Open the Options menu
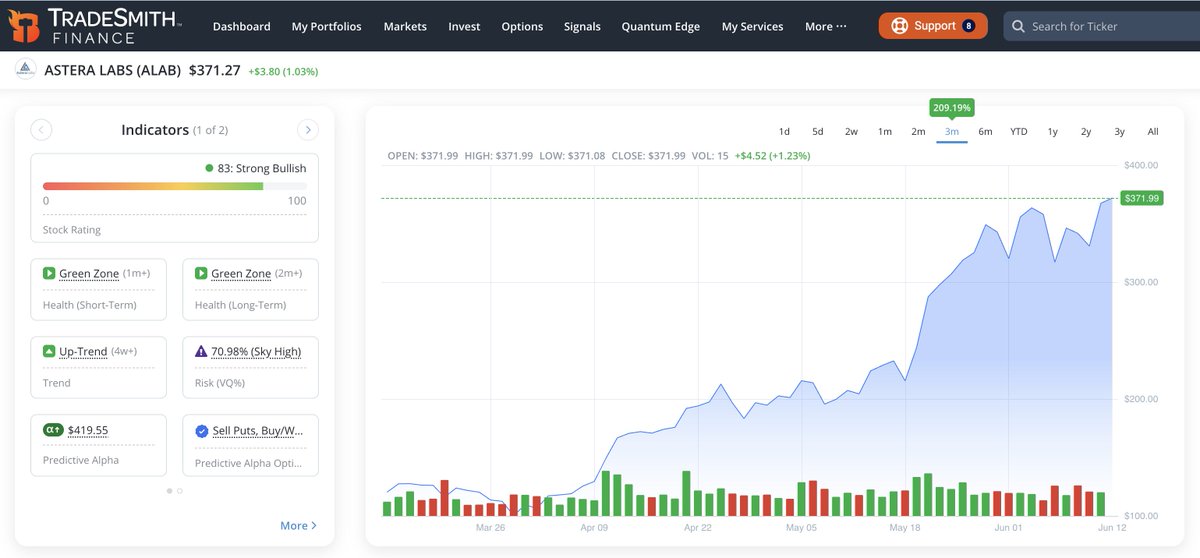 522,26
